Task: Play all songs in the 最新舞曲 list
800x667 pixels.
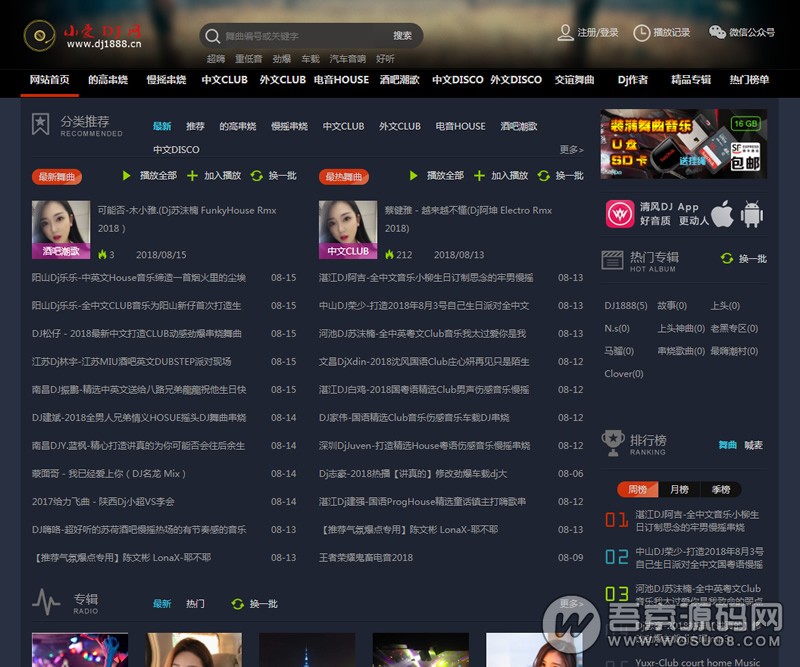Action: point(150,176)
